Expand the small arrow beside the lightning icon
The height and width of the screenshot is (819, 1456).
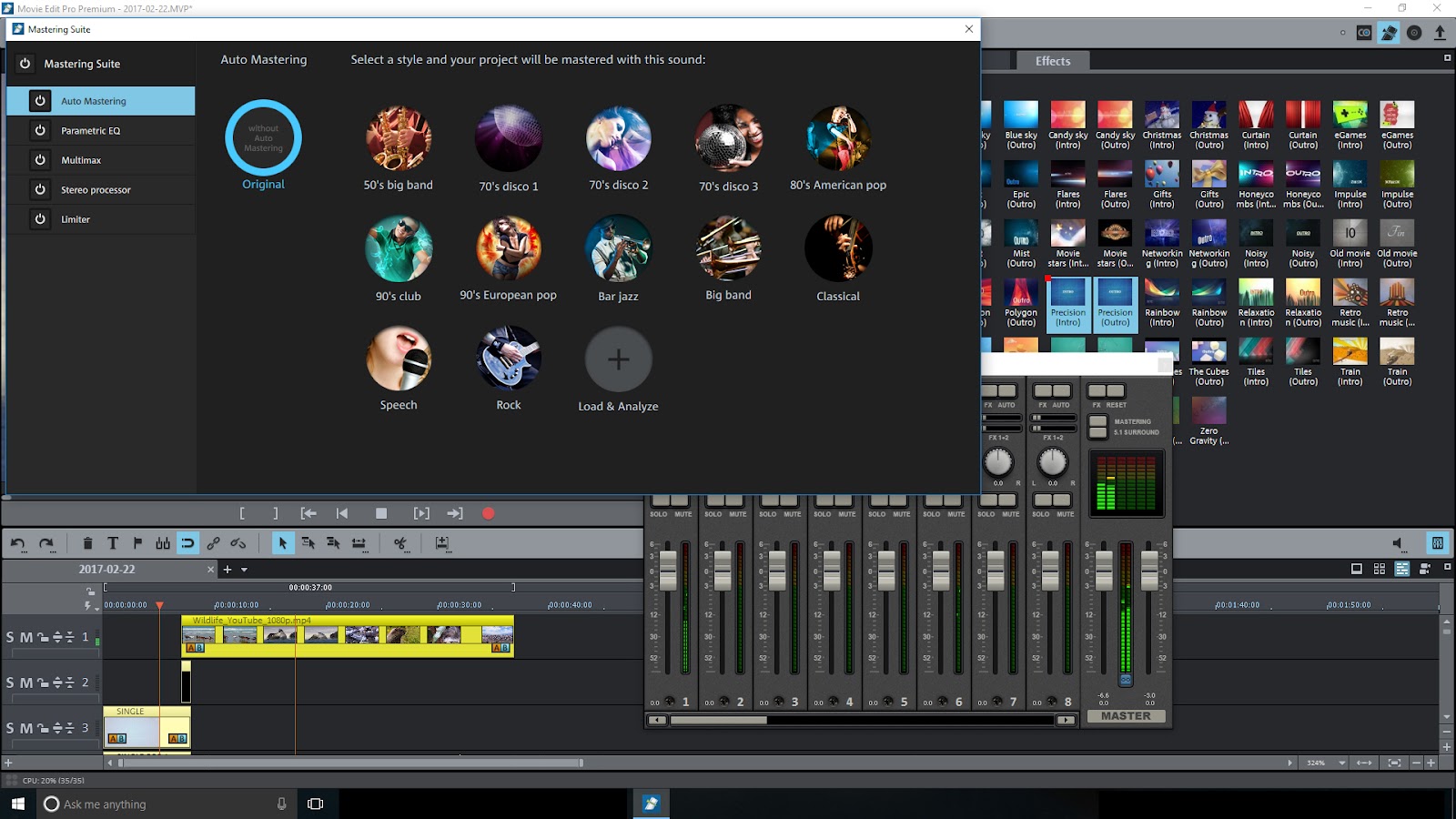pos(97,607)
